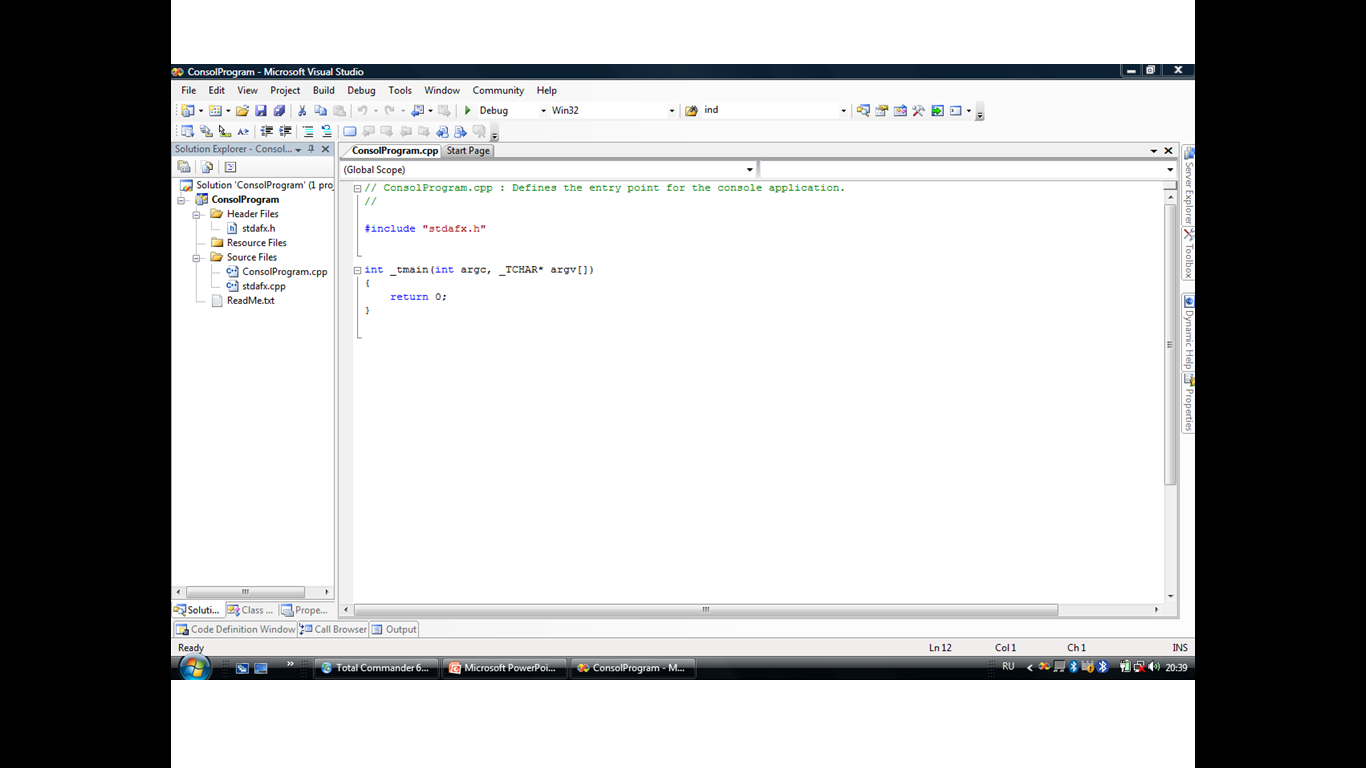
Task: Open the Toolbox hammer-and-wrench icon
Action: [918, 111]
